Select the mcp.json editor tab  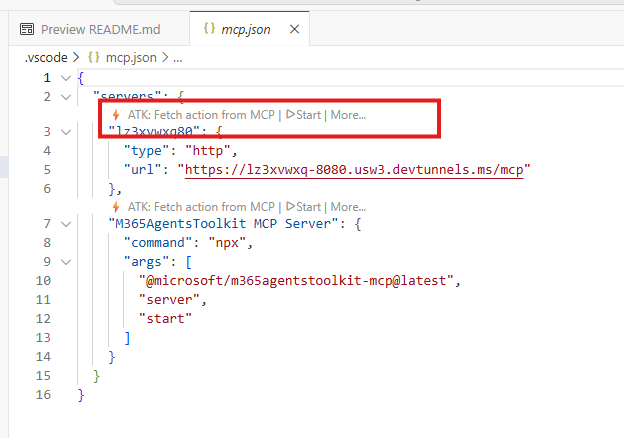pos(250,29)
